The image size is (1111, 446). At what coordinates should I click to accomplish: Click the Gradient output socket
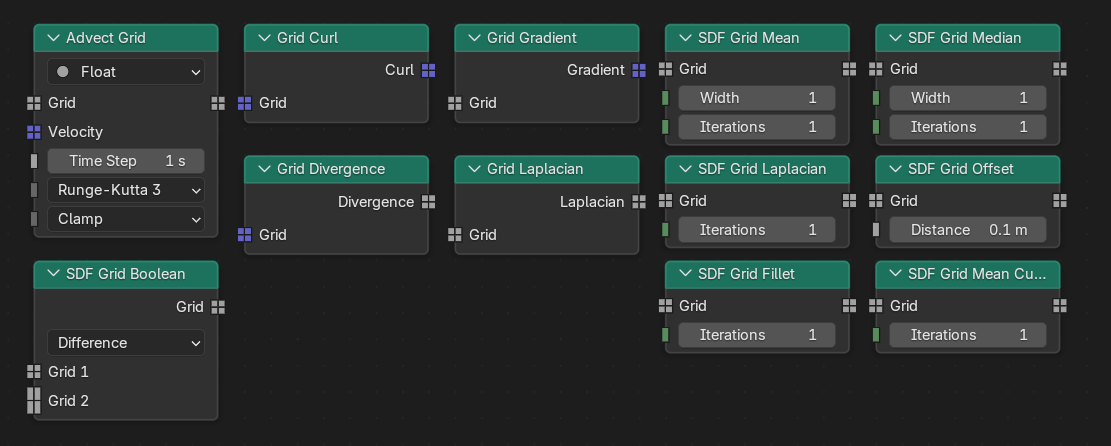click(639, 70)
